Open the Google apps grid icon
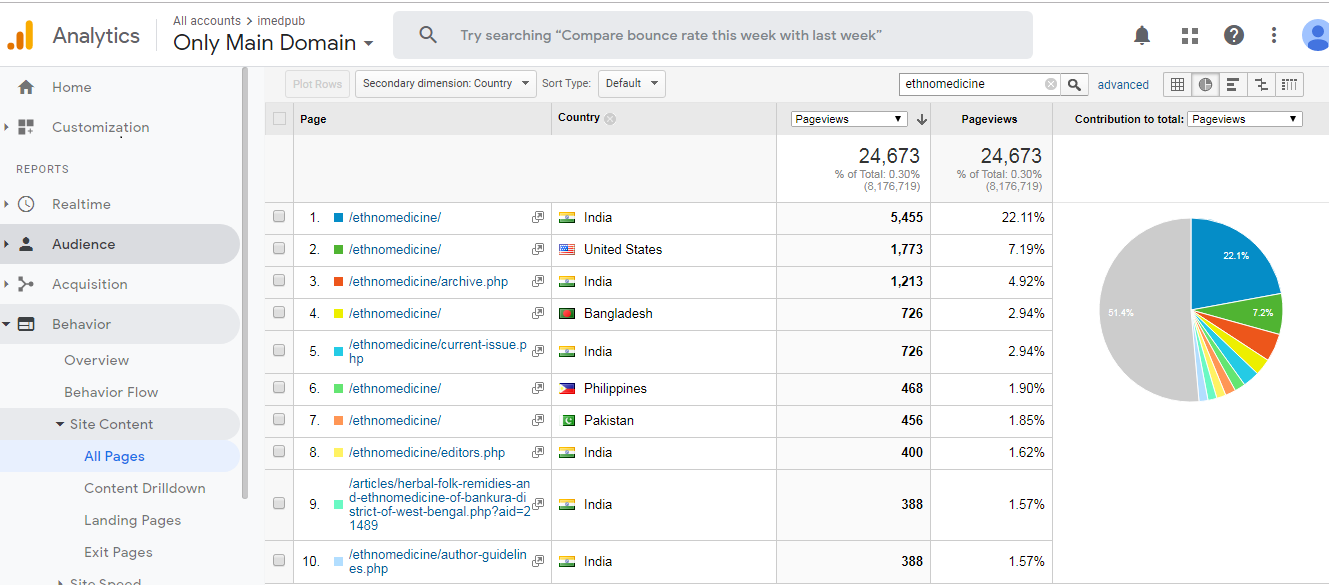Image resolution: width=1329 pixels, height=585 pixels. [1189, 36]
